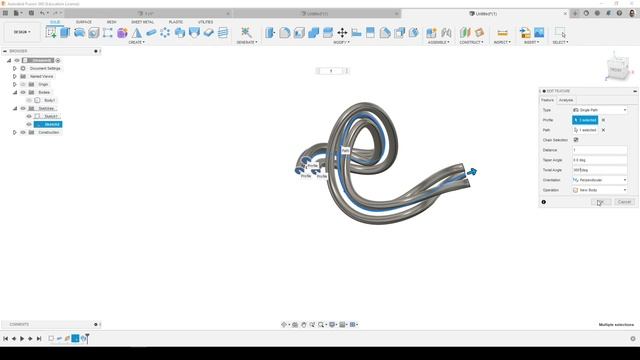Select the New Component assemble tool

coord(431,33)
